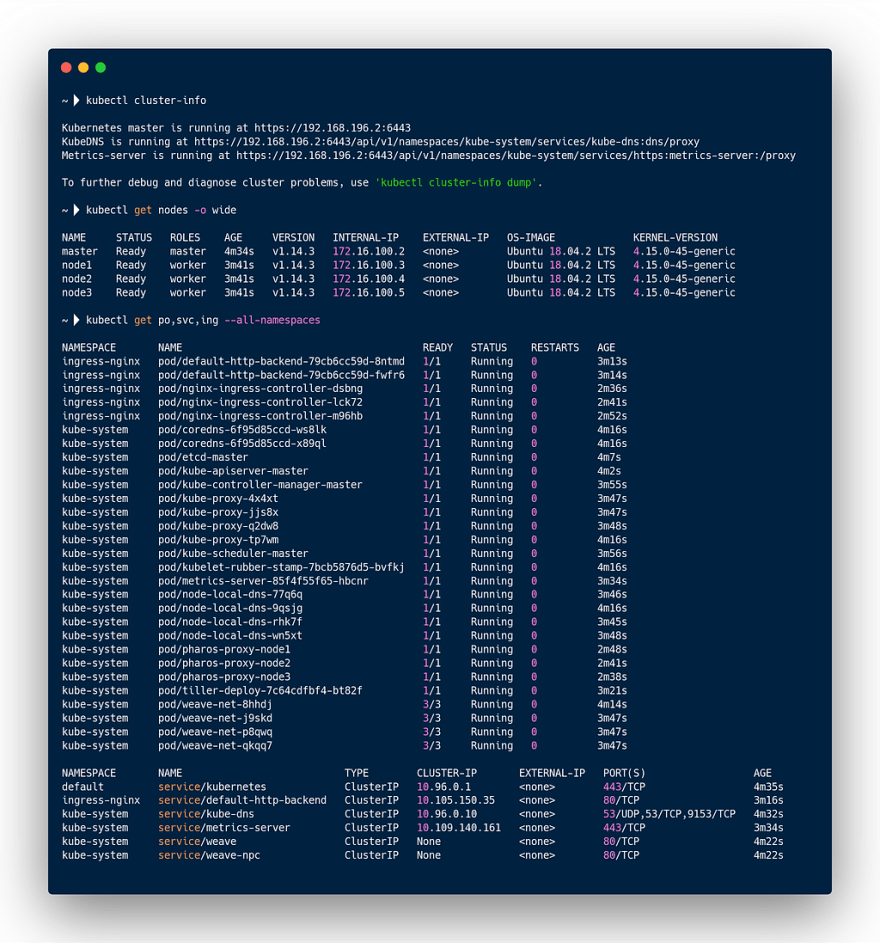Screen dimensions: 880x943
Task: Click pod/kube-proxy-tp7wm
Action: point(218,540)
